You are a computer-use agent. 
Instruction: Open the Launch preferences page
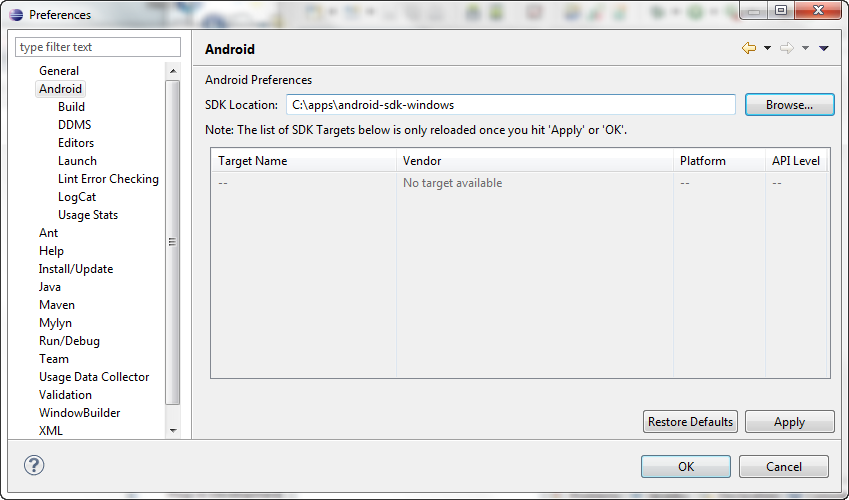pyautogui.click(x=77, y=161)
